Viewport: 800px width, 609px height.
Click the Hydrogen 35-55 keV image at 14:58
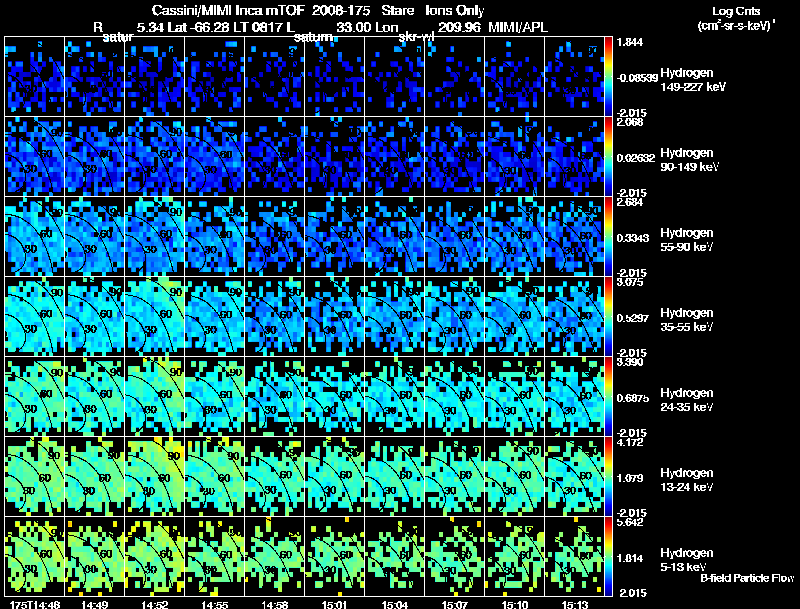[x=275, y=317]
